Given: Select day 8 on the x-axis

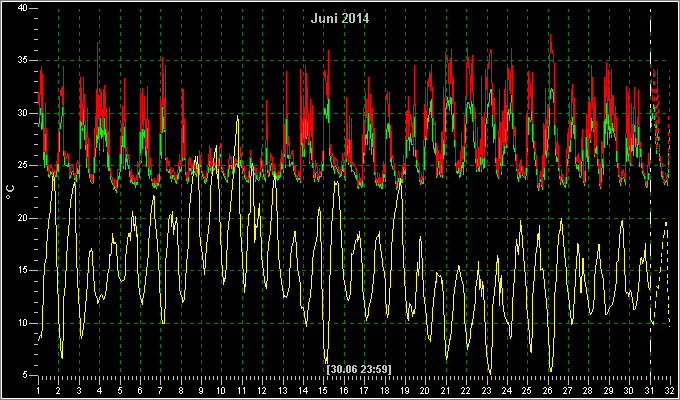Looking at the screenshot, I should pos(181,390).
